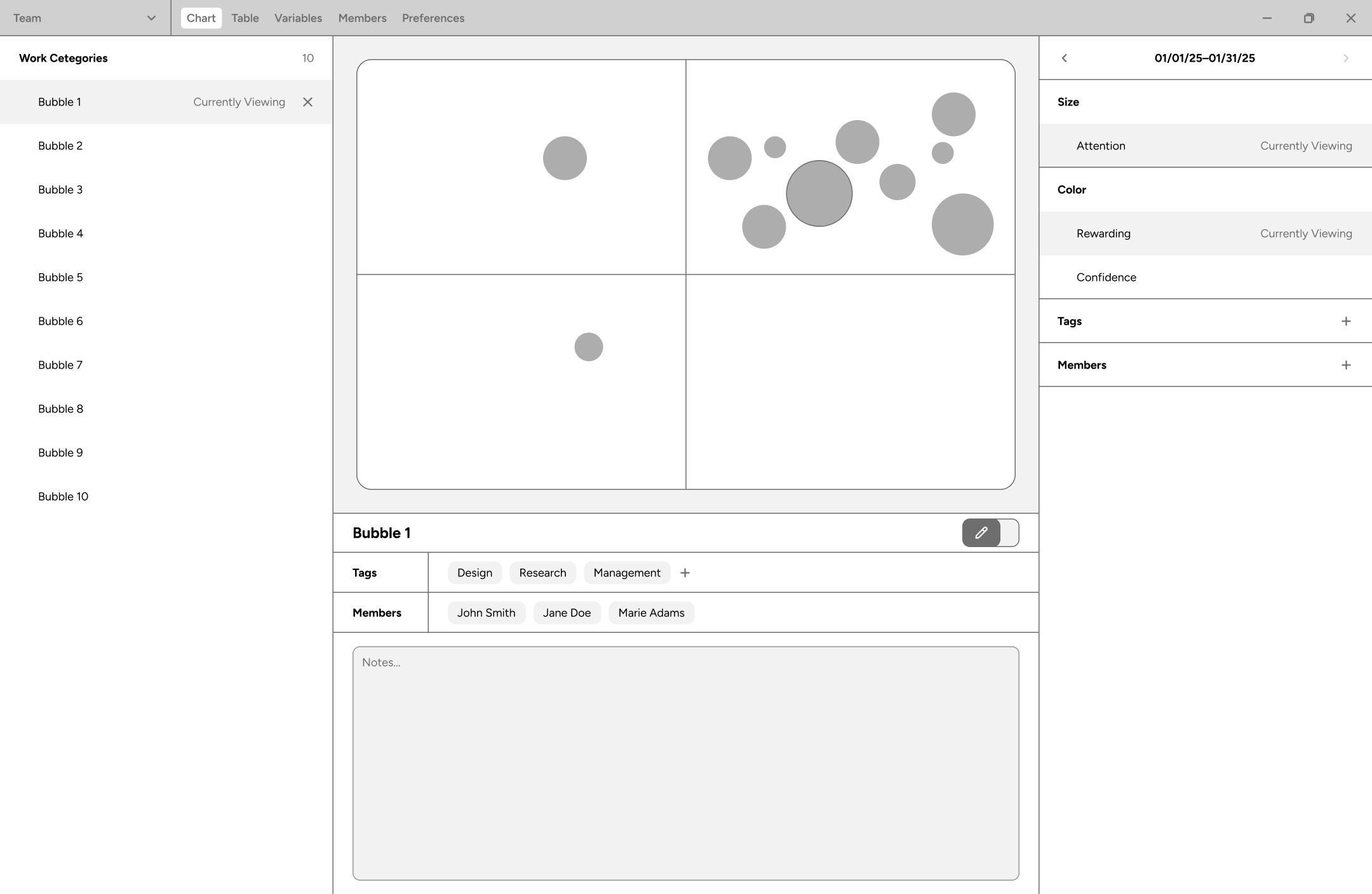Click the Research tag chip
The height and width of the screenshot is (894, 1372).
[x=542, y=572]
